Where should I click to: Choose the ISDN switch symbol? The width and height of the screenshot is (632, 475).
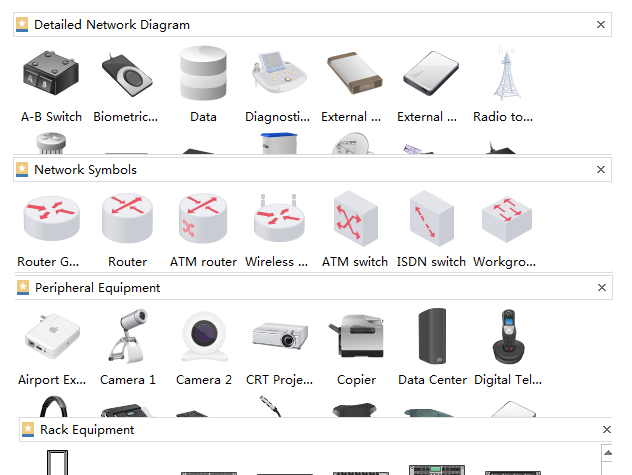coord(431,218)
